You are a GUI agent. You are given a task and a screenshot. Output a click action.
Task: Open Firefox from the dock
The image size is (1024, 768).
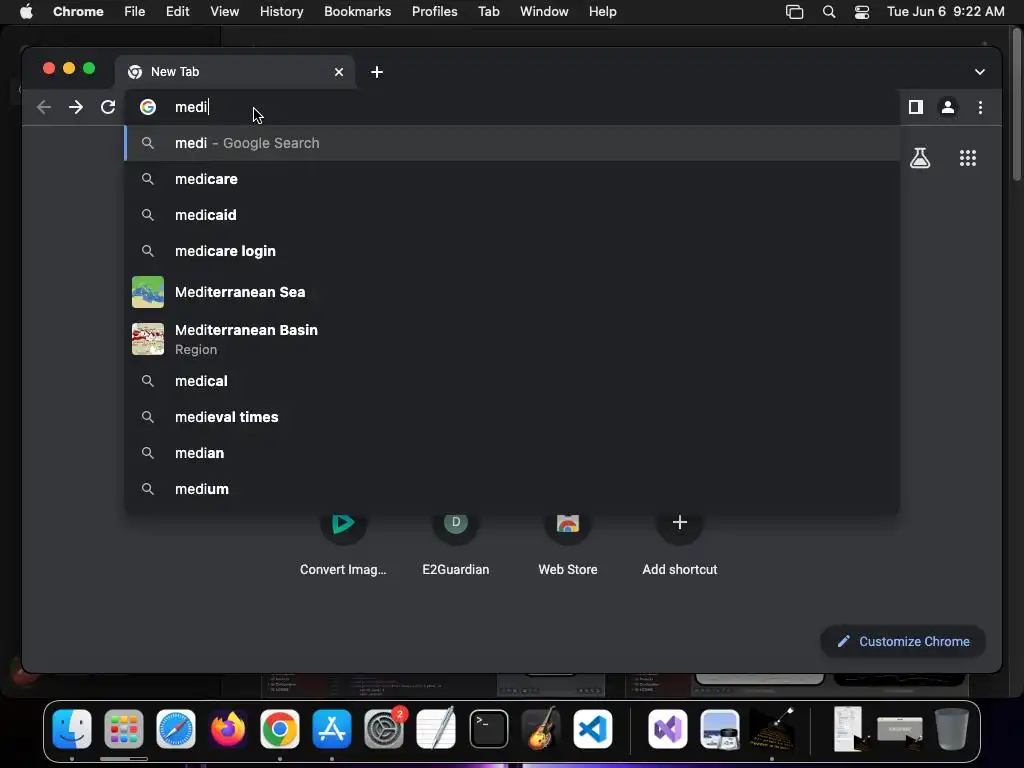coord(228,728)
